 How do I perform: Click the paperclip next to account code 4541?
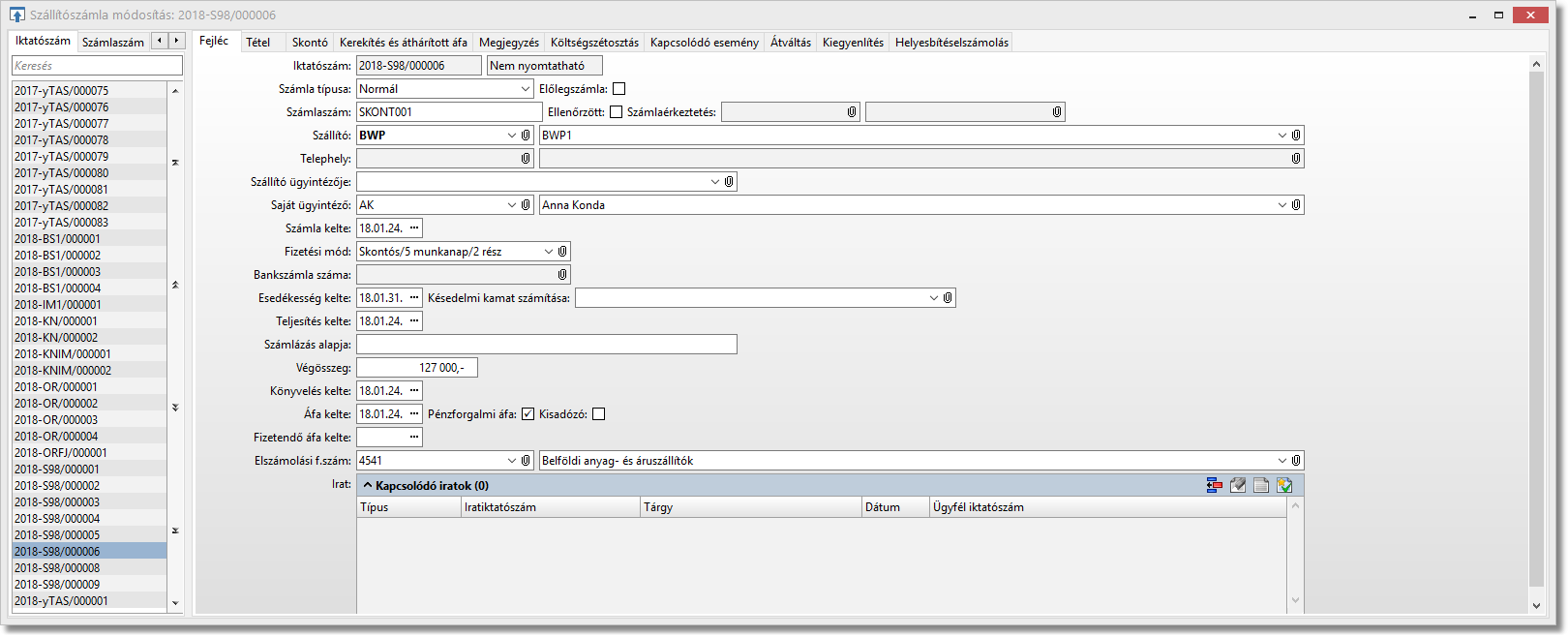[527, 461]
